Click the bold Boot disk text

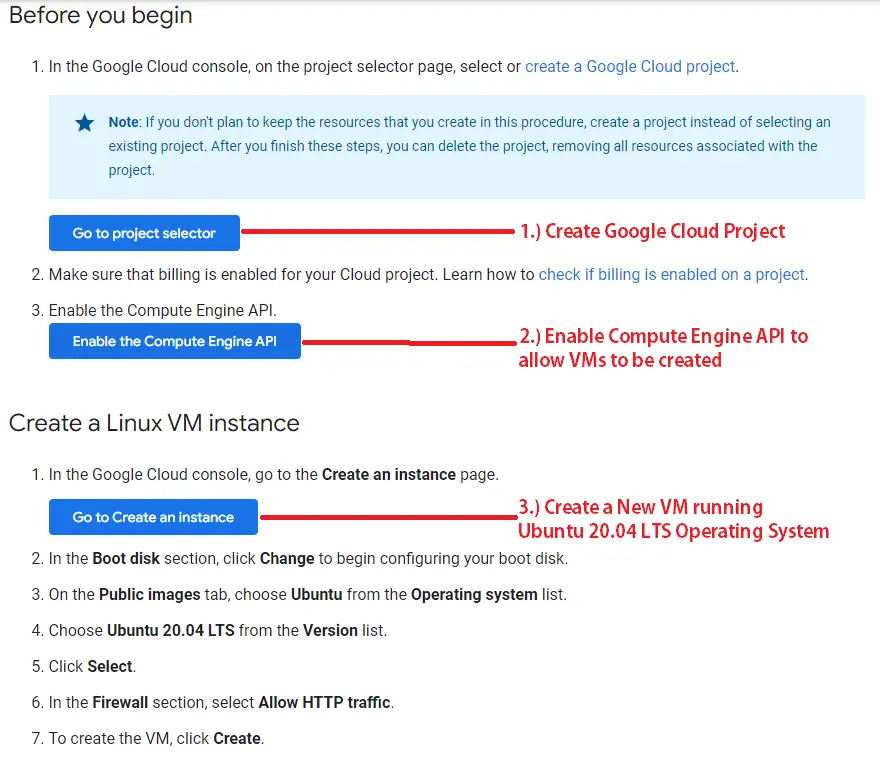click(126, 559)
